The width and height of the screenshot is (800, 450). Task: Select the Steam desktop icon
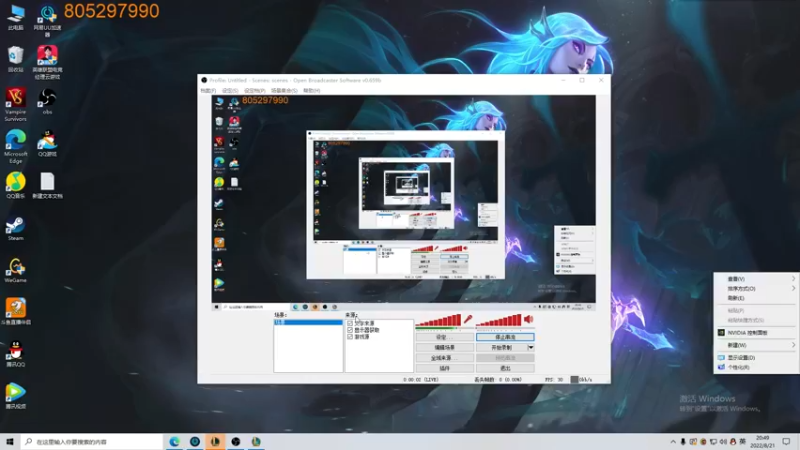click(15, 228)
